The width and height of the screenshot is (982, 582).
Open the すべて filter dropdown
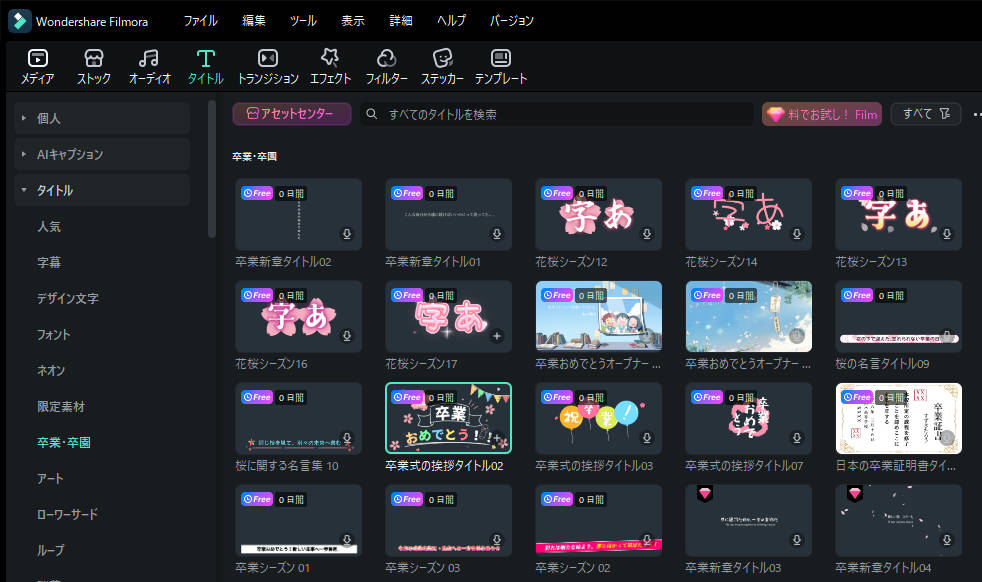[x=924, y=113]
